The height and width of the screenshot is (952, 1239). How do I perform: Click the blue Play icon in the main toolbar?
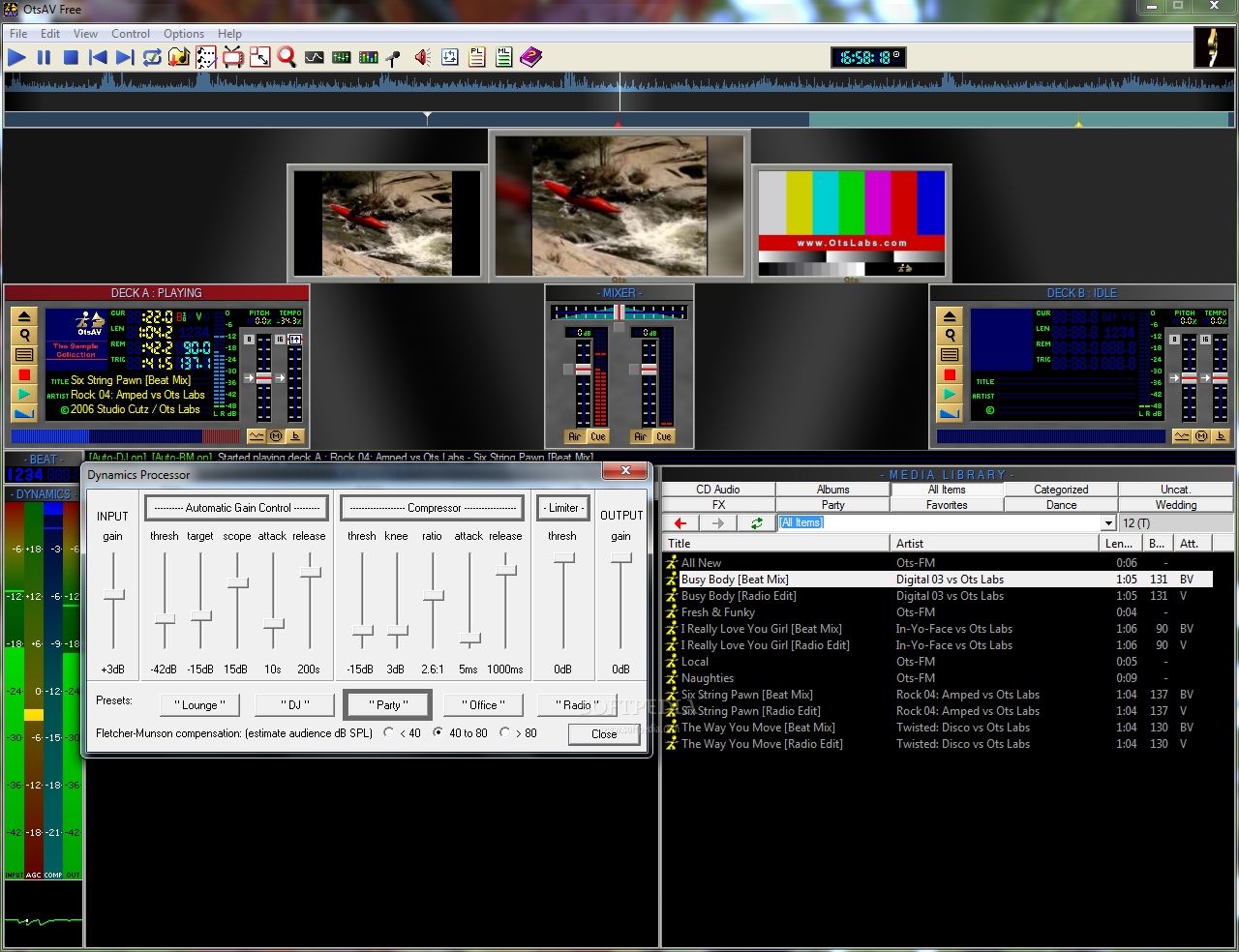[16, 57]
